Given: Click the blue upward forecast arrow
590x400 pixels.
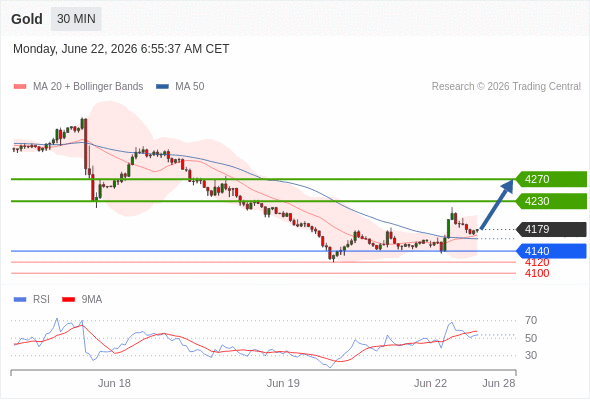Looking at the screenshot, I should click(497, 204).
